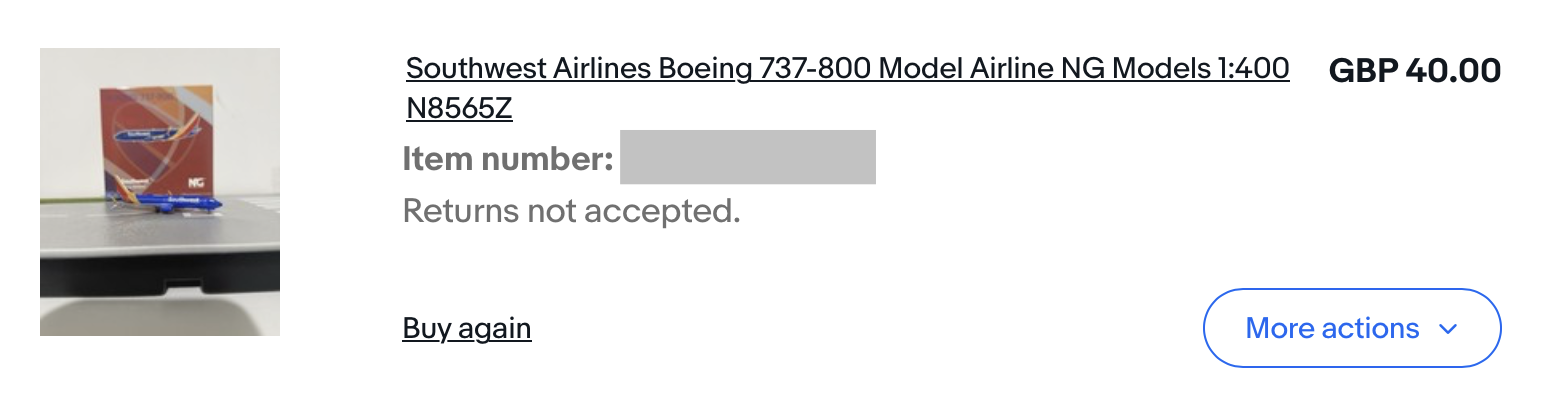
Task: Click the "Item number:" label
Action: 507,158
